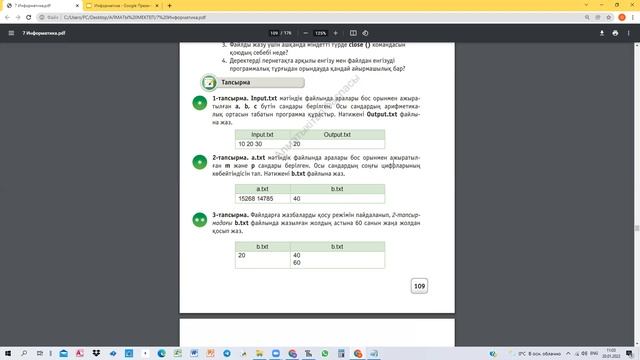Switch to the '7 Информатика.pdf' tab
The height and width of the screenshot is (360, 640).
coord(41,6)
